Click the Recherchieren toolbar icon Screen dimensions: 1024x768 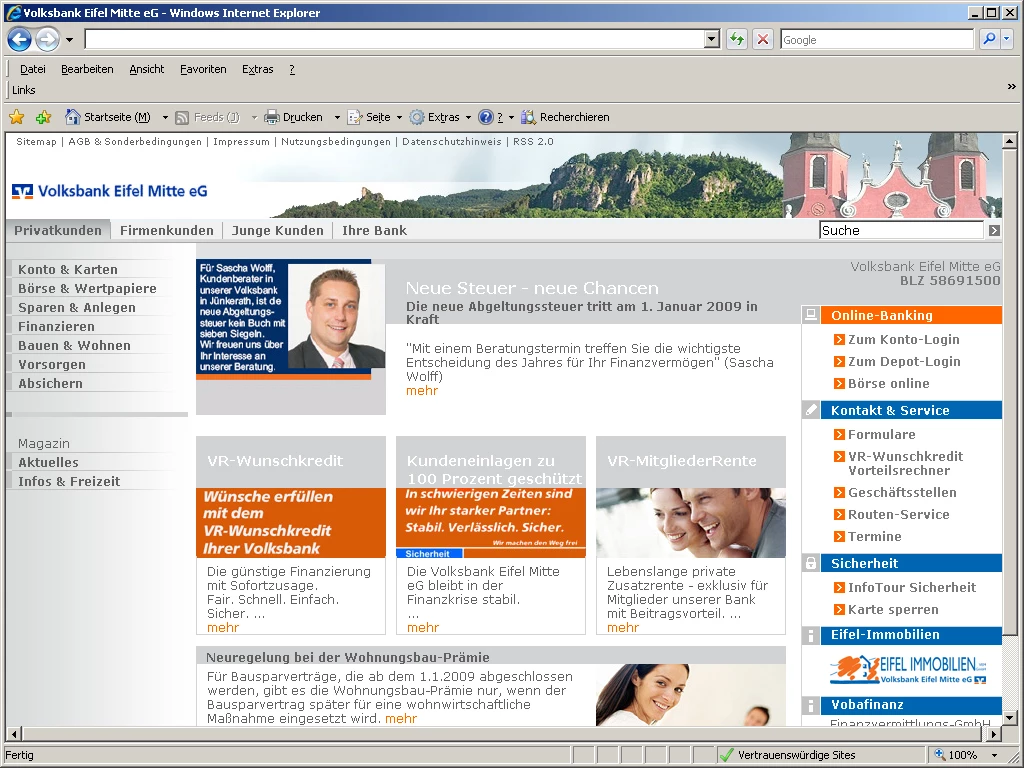click(529, 117)
